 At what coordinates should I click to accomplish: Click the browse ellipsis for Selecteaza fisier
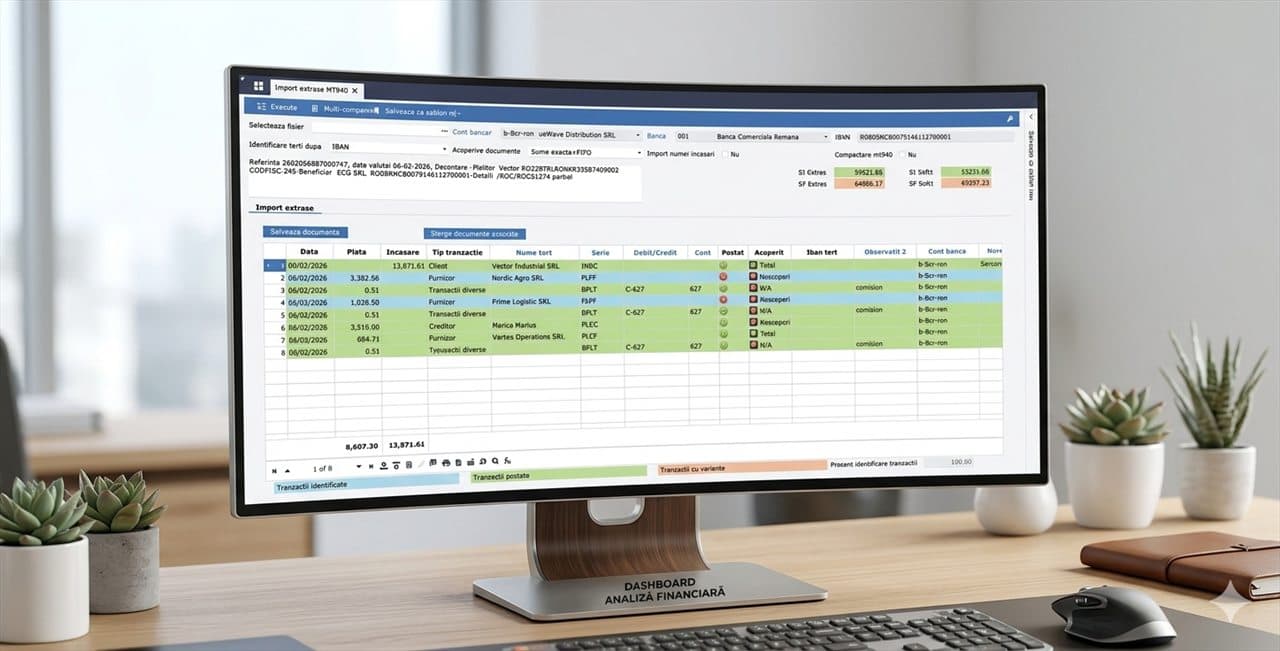[443, 131]
